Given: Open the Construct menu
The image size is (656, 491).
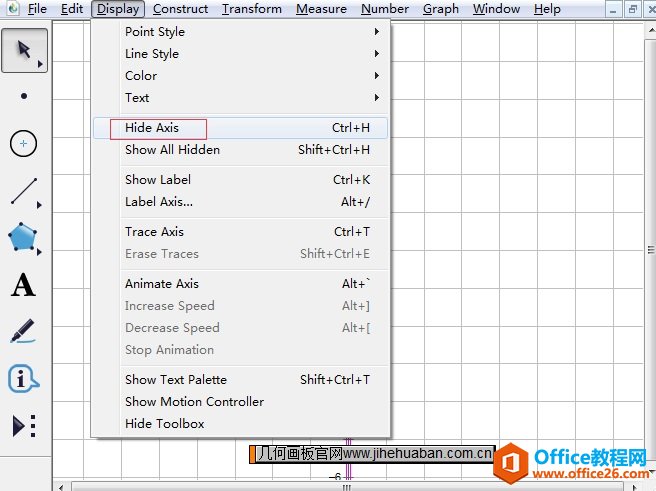Looking at the screenshot, I should point(180,9).
